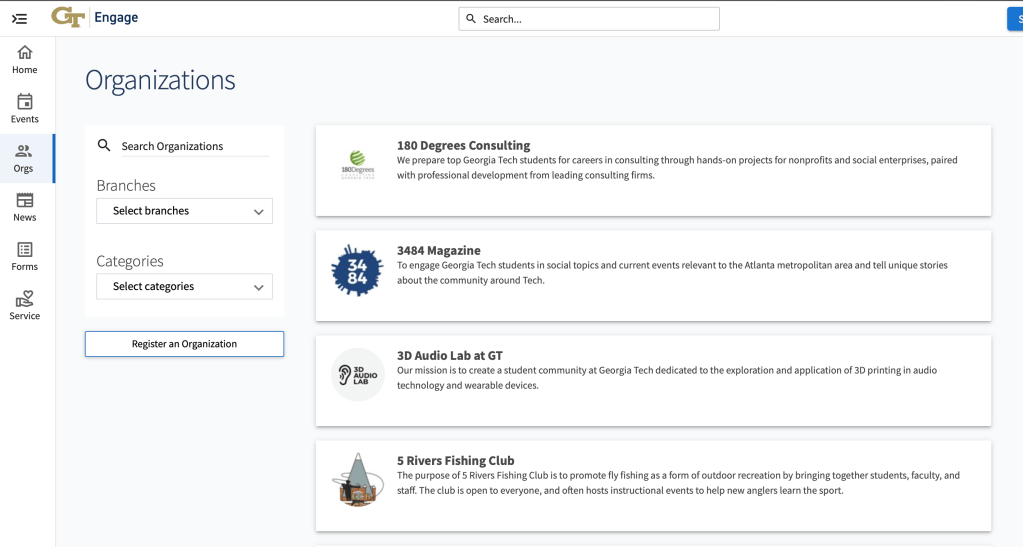This screenshot has height=547, width=1023.
Task: Collapse the sidebar menu toggle icon
Action: [x=20, y=19]
